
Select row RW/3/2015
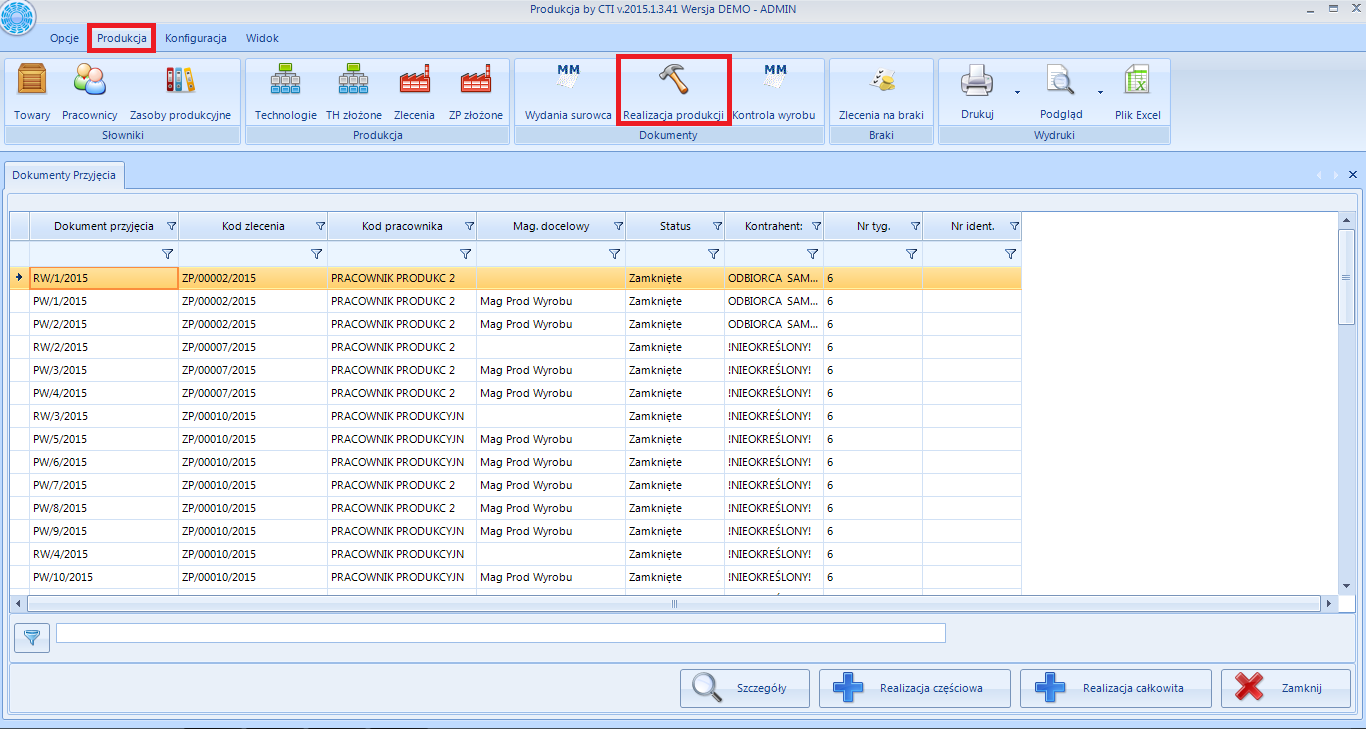pyautogui.click(x=516, y=416)
